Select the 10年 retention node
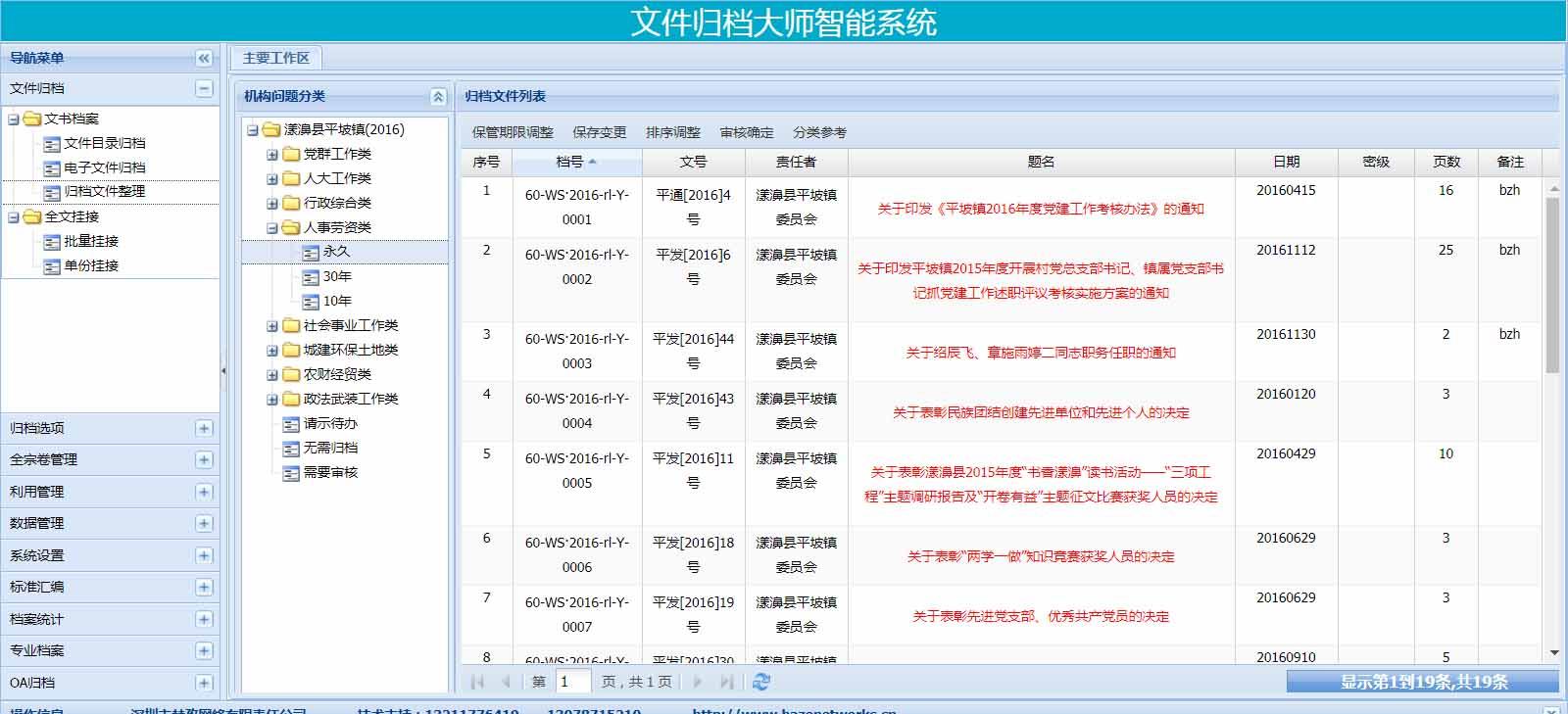 click(x=336, y=301)
